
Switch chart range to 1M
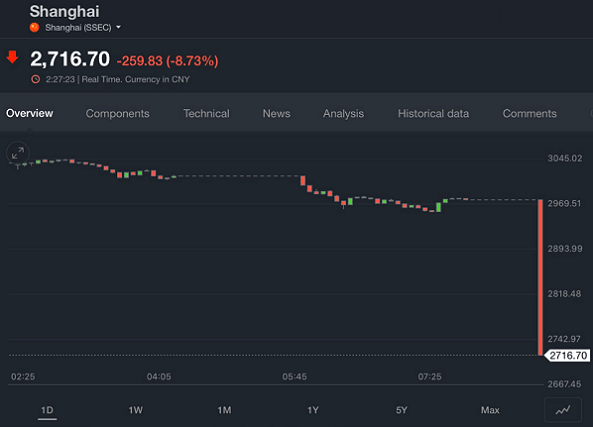224,410
